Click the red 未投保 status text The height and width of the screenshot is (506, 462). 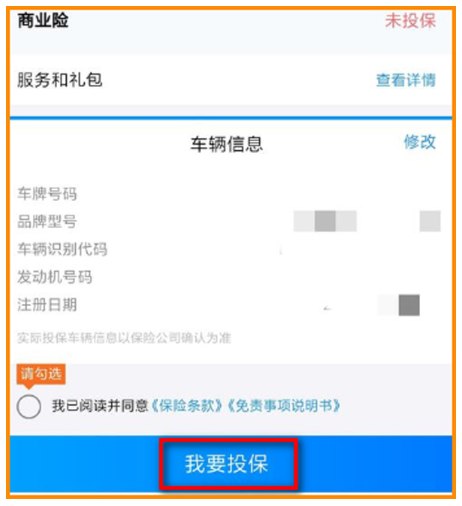point(410,21)
